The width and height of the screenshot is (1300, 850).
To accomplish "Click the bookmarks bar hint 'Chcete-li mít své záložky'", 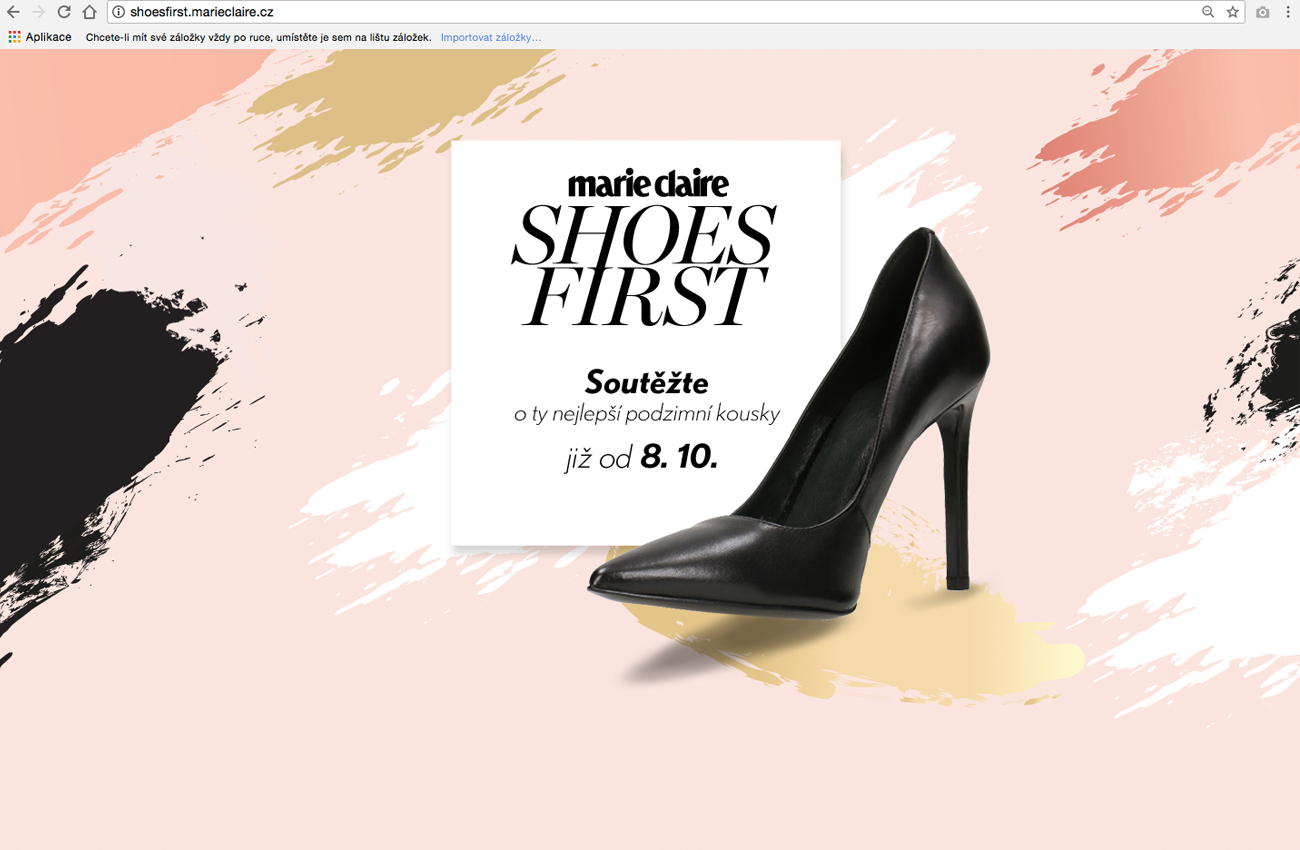I will (x=258, y=37).
